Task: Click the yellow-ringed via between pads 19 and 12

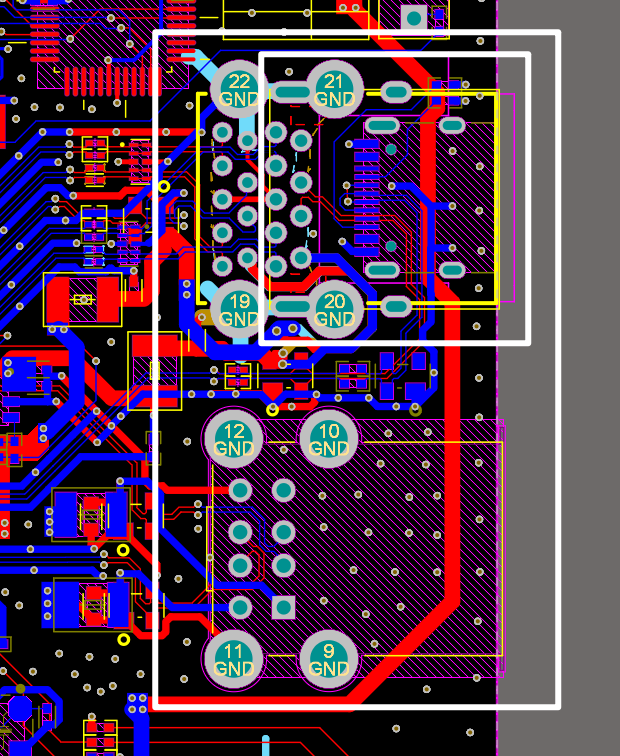Action: coord(273,409)
